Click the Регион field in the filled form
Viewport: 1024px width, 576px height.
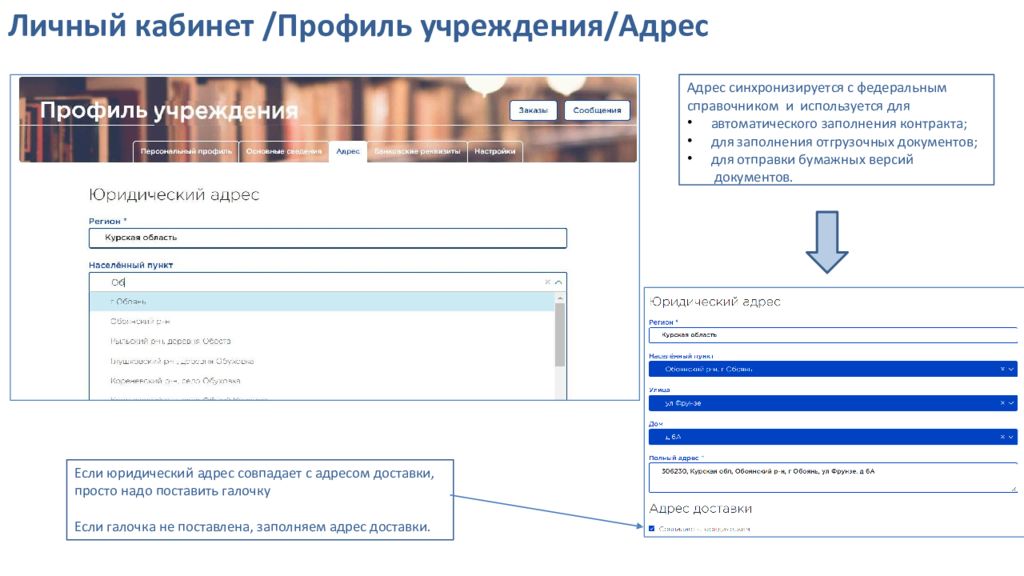click(x=833, y=335)
